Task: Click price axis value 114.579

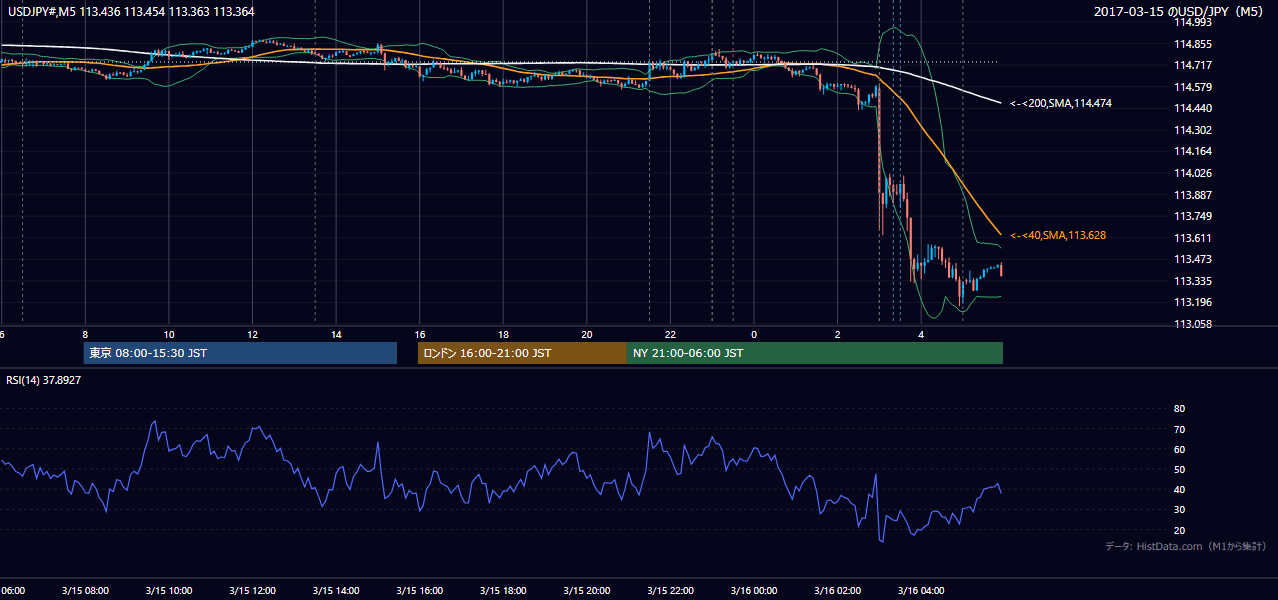Action: [x=1193, y=87]
